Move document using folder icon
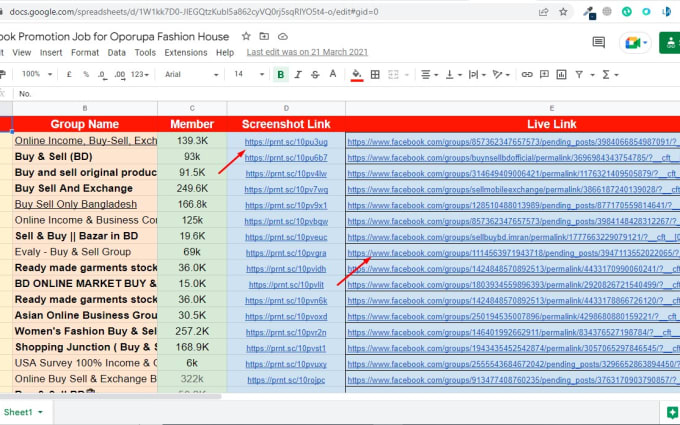The width and height of the screenshot is (680, 425). pos(264,36)
